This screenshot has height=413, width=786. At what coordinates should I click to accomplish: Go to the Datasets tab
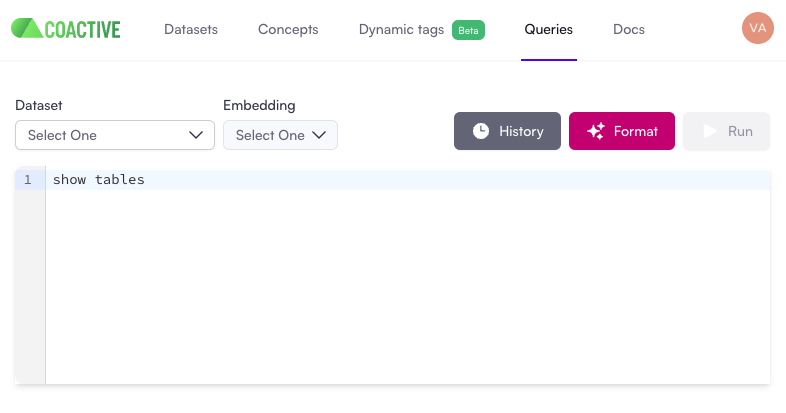[x=190, y=29]
